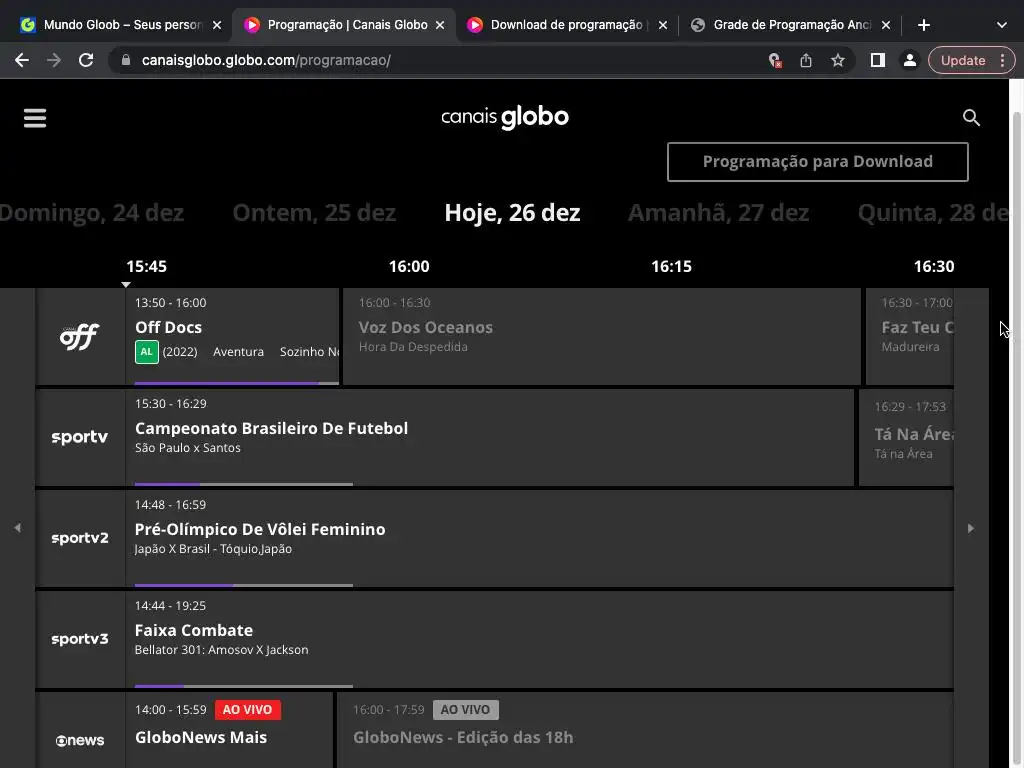Image resolution: width=1024 pixels, height=768 pixels.
Task: Open the Chrome three-dot menu
Action: pyautogui.click(x=1002, y=61)
